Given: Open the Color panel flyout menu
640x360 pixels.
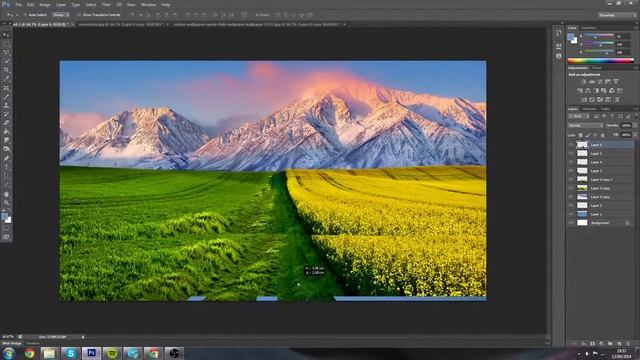Looking at the screenshot, I should [x=636, y=28].
